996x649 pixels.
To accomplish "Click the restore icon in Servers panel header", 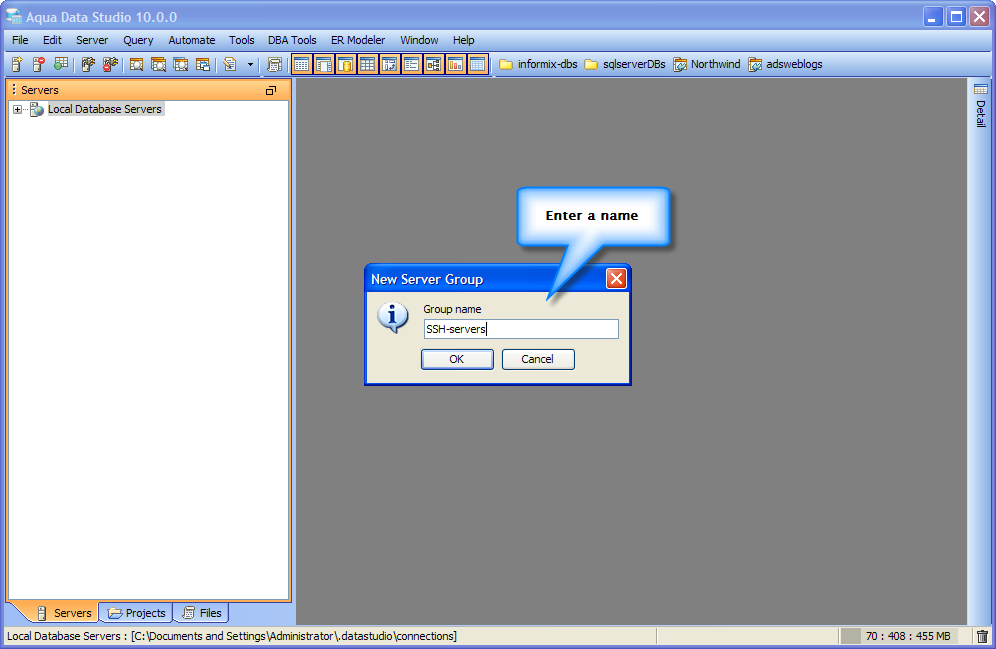I will [271, 91].
